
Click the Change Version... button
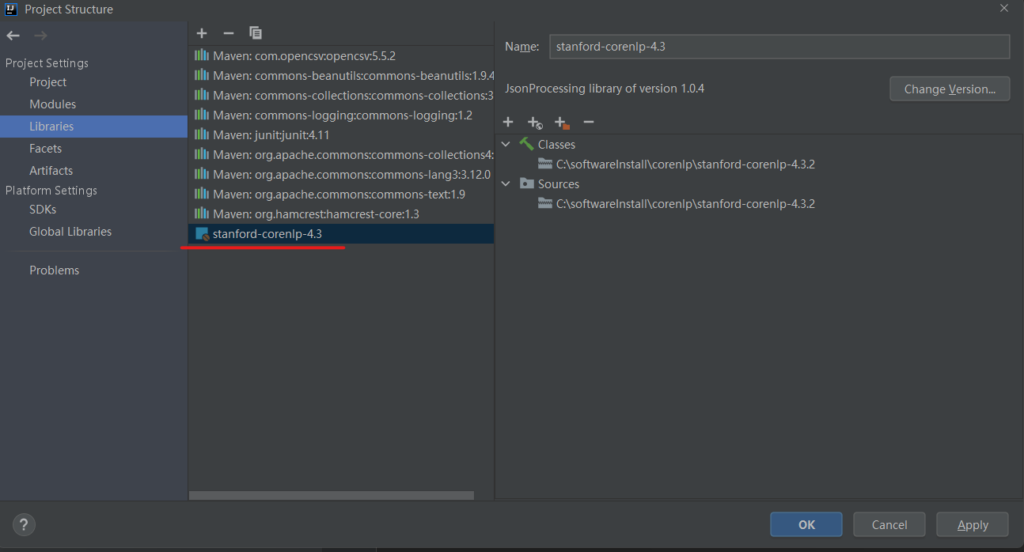(950, 89)
